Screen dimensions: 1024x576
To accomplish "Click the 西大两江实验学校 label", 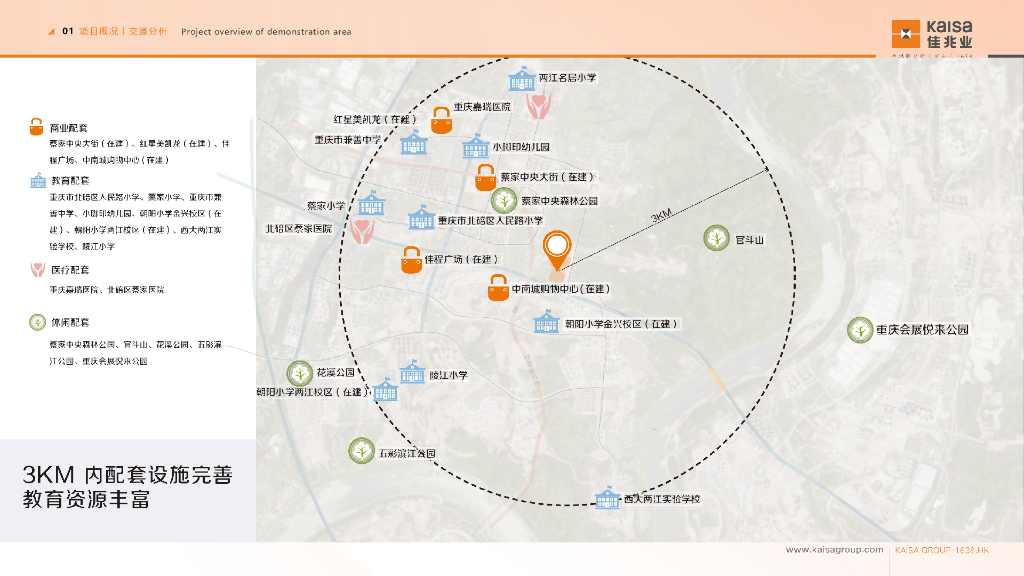I will coord(662,499).
